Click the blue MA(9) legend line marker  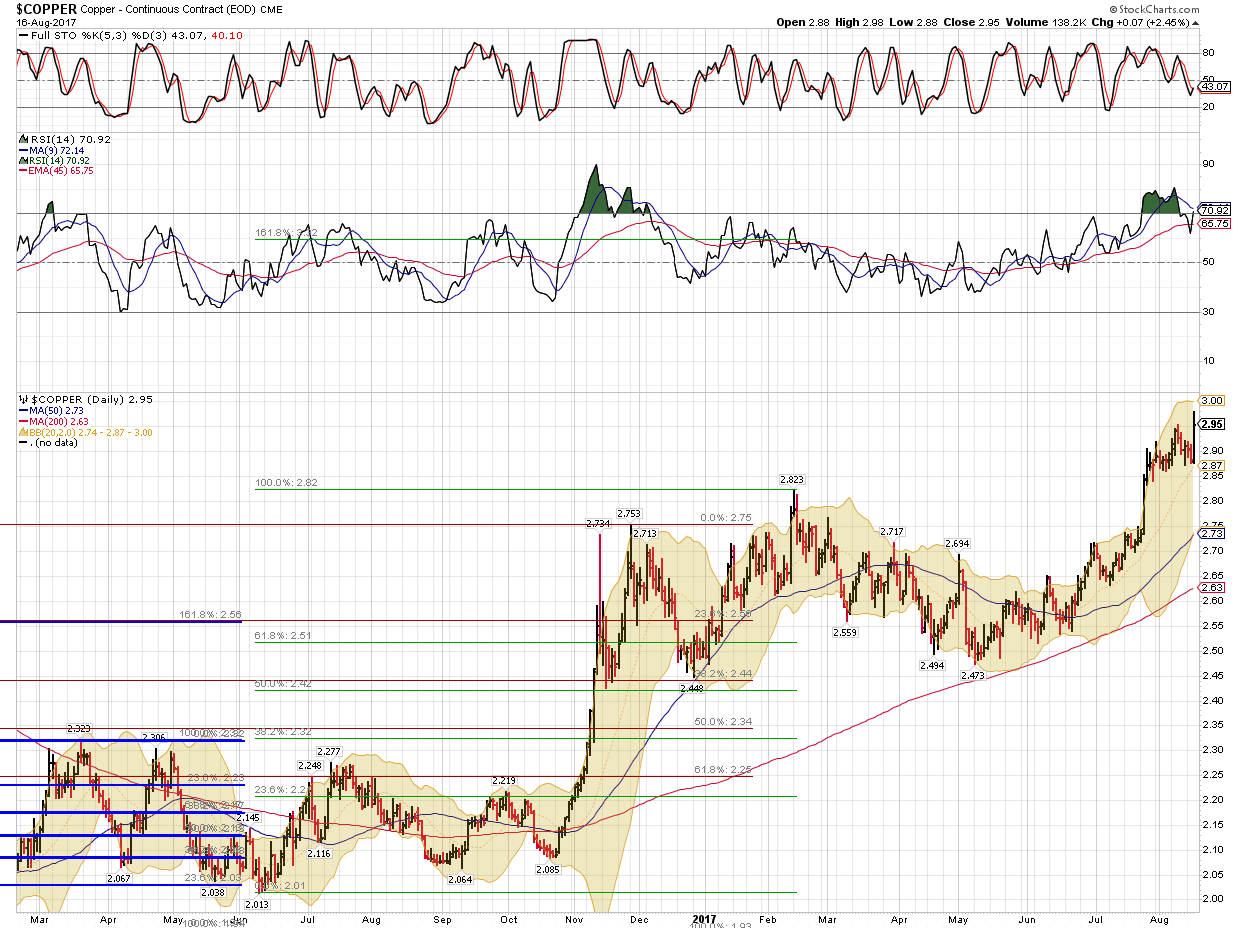pos(23,150)
